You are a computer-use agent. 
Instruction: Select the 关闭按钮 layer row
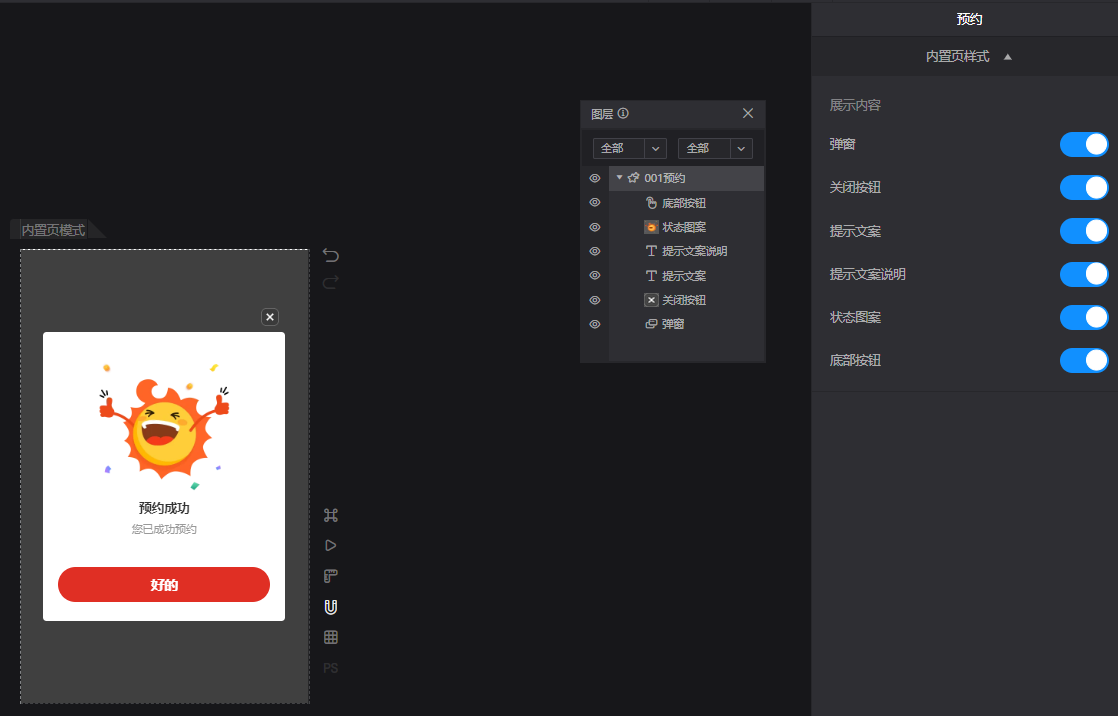click(x=687, y=300)
